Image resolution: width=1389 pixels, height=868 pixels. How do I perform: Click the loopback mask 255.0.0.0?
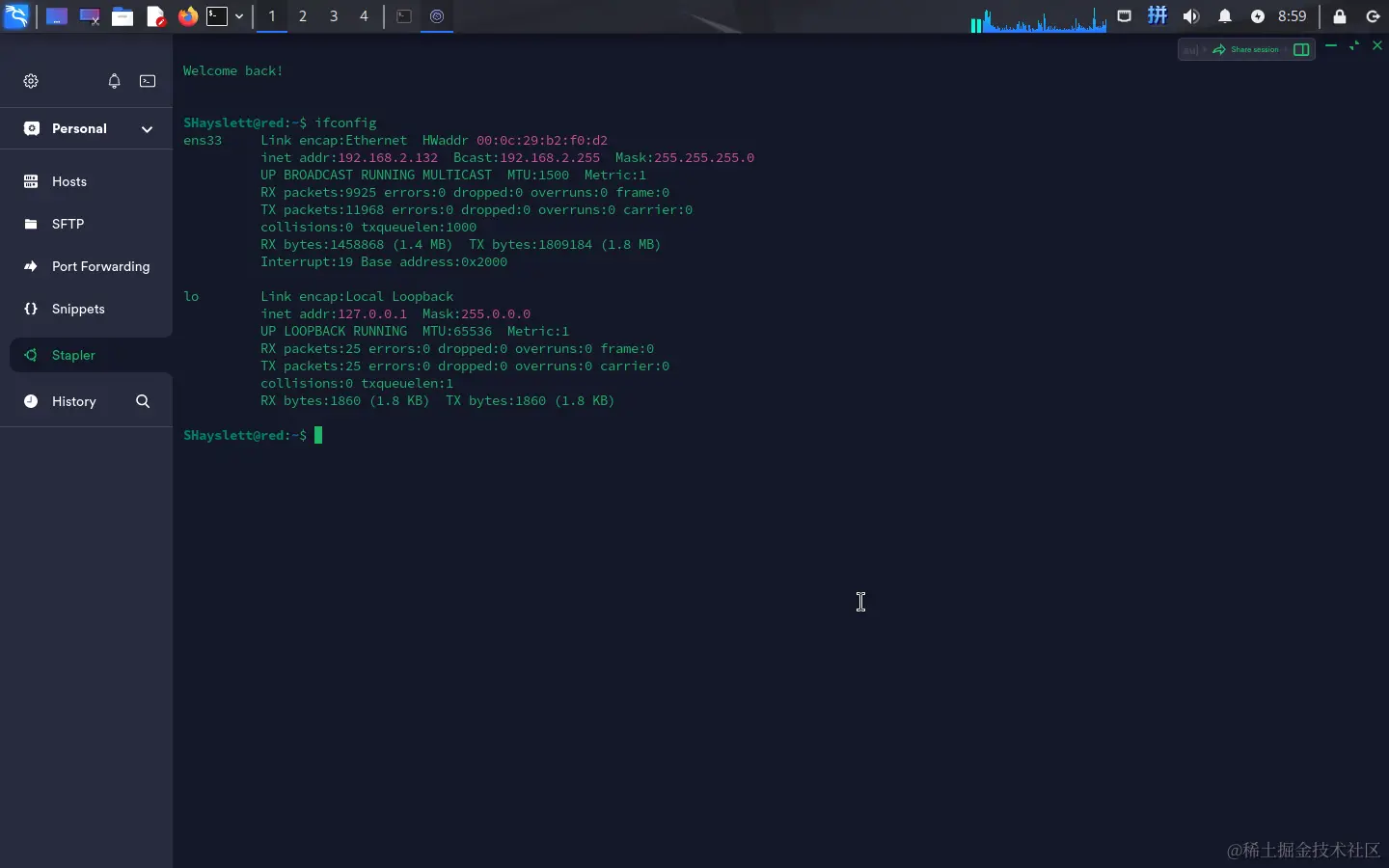[496, 313]
